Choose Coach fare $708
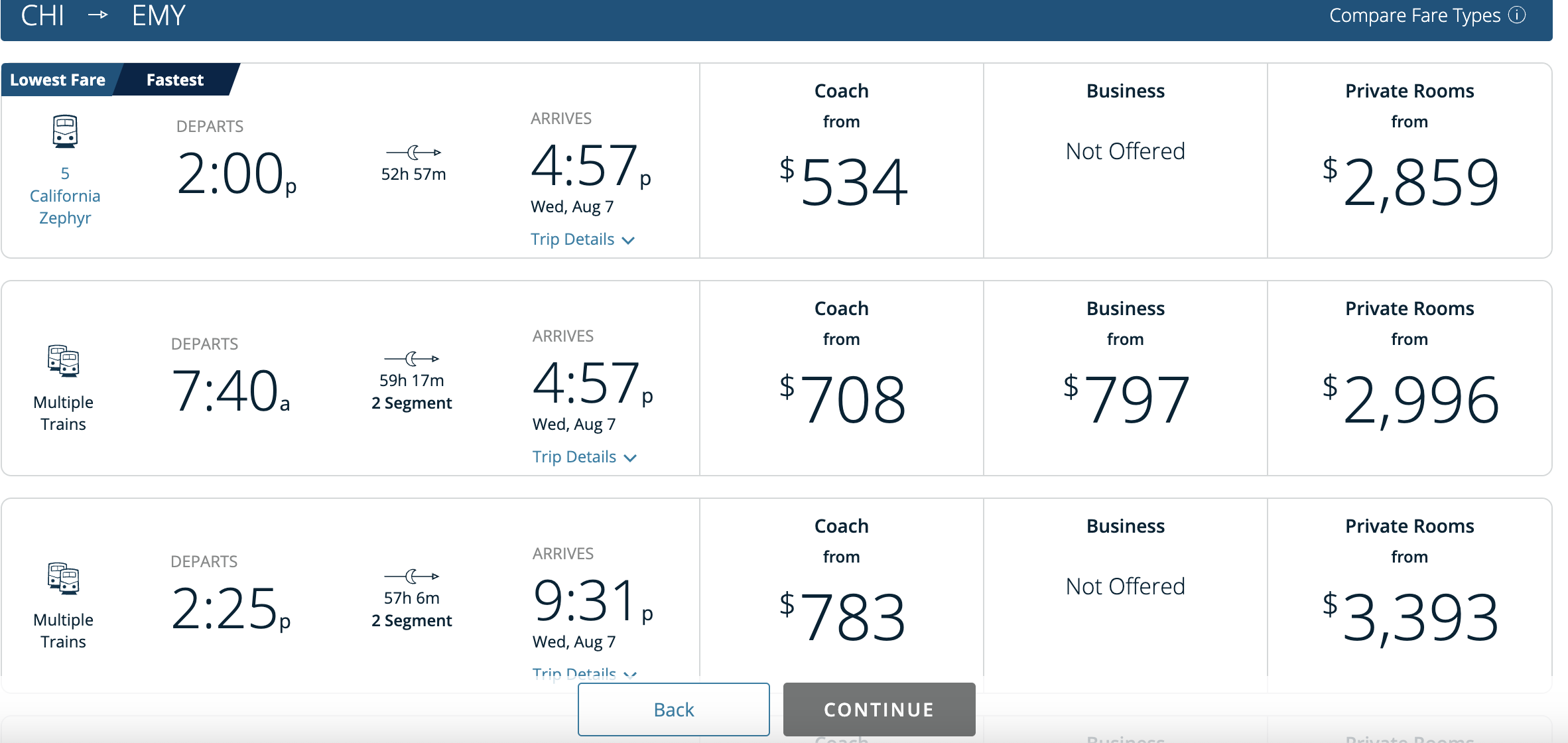1568x743 pixels. 842,378
